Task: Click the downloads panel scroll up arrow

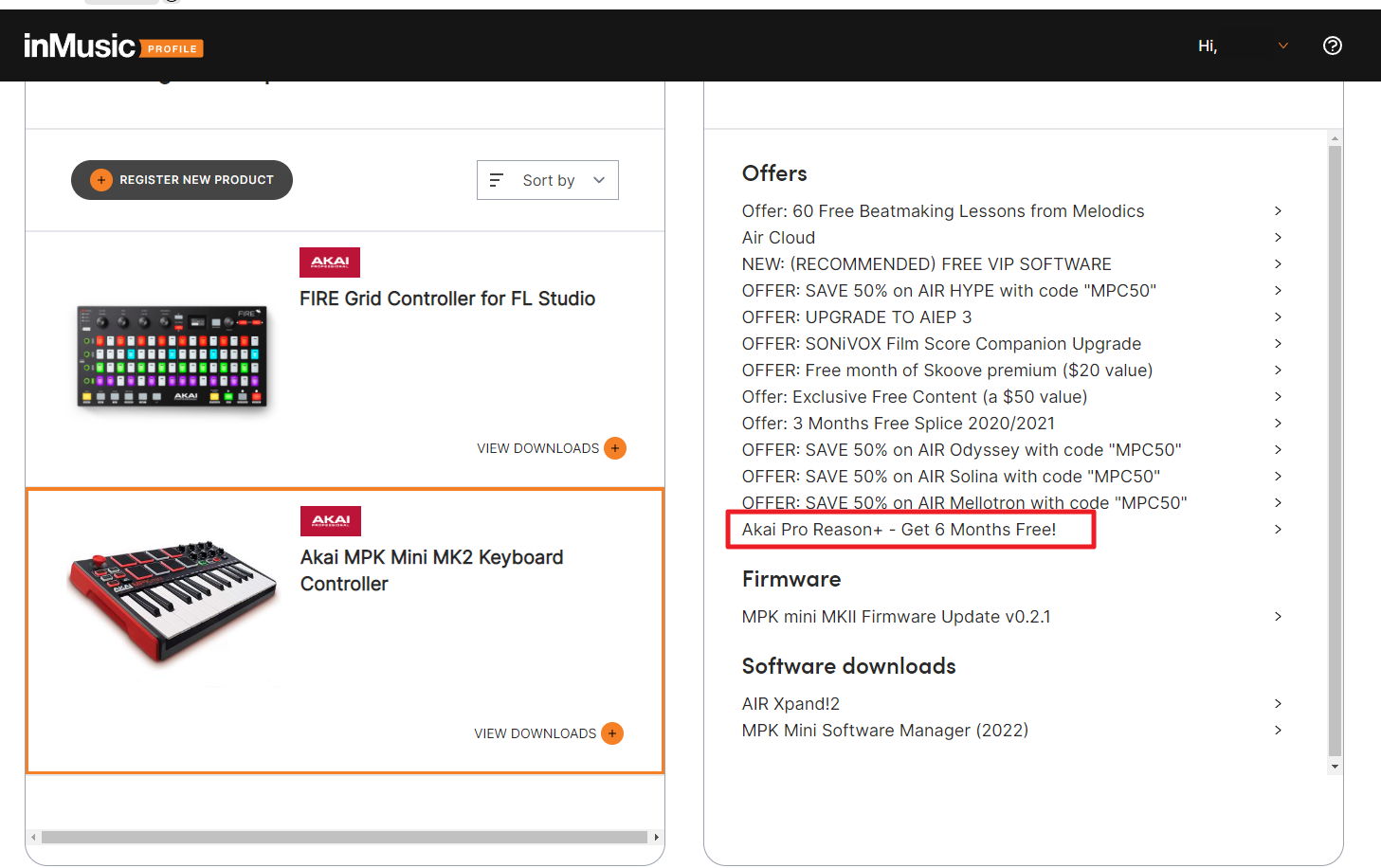Action: pyautogui.click(x=1335, y=138)
